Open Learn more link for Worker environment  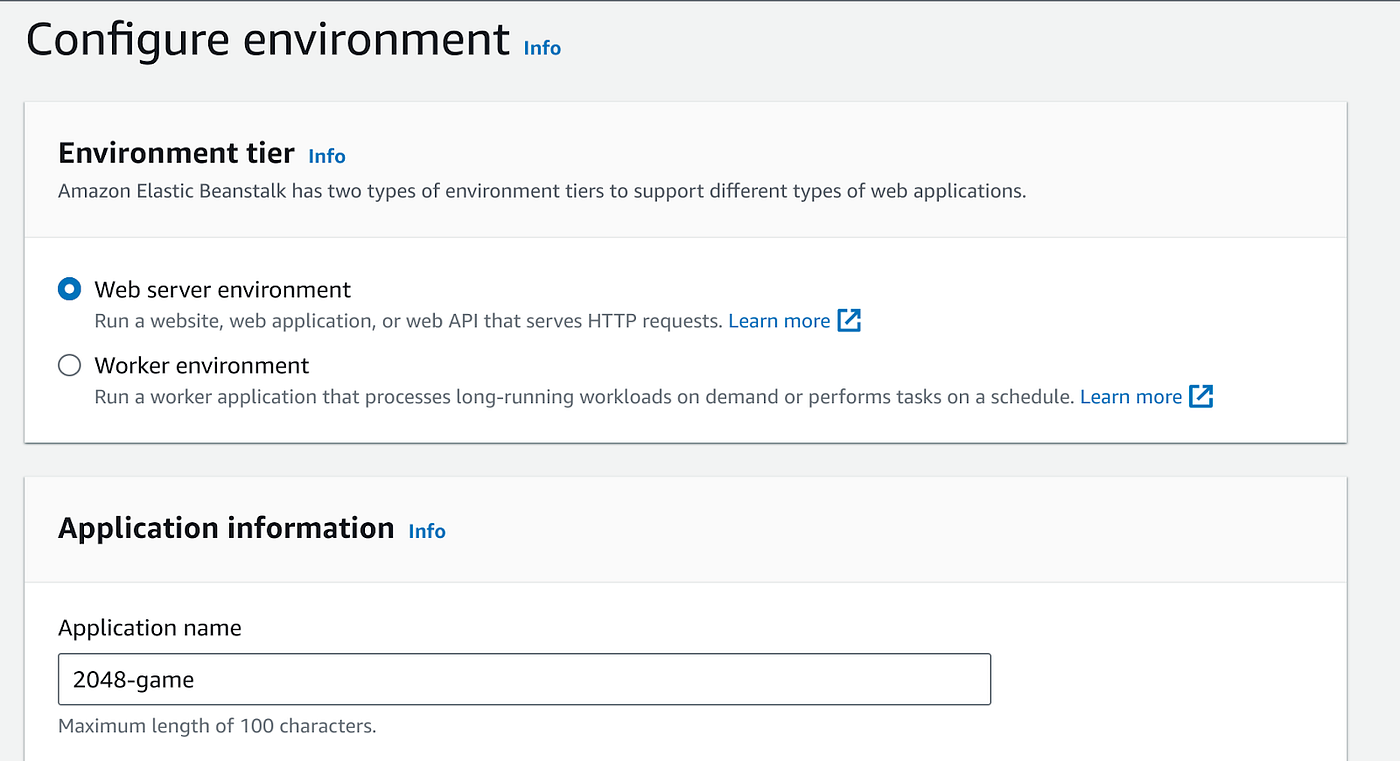1131,397
